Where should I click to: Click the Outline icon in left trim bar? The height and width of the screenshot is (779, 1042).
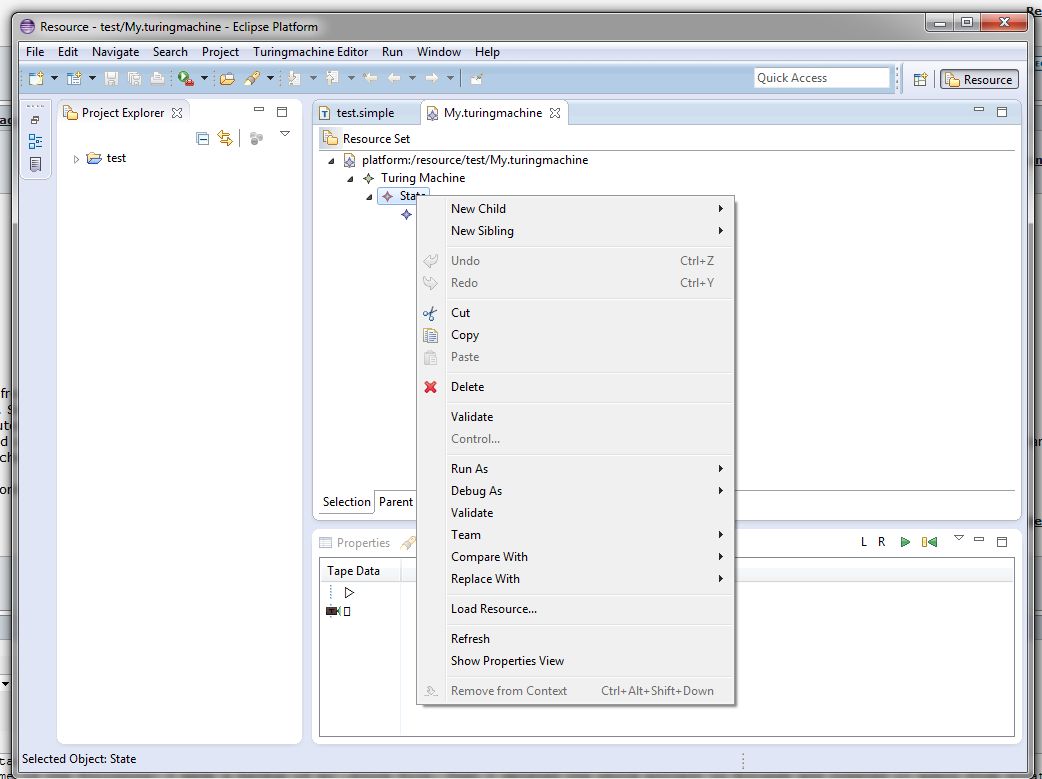[x=35, y=141]
